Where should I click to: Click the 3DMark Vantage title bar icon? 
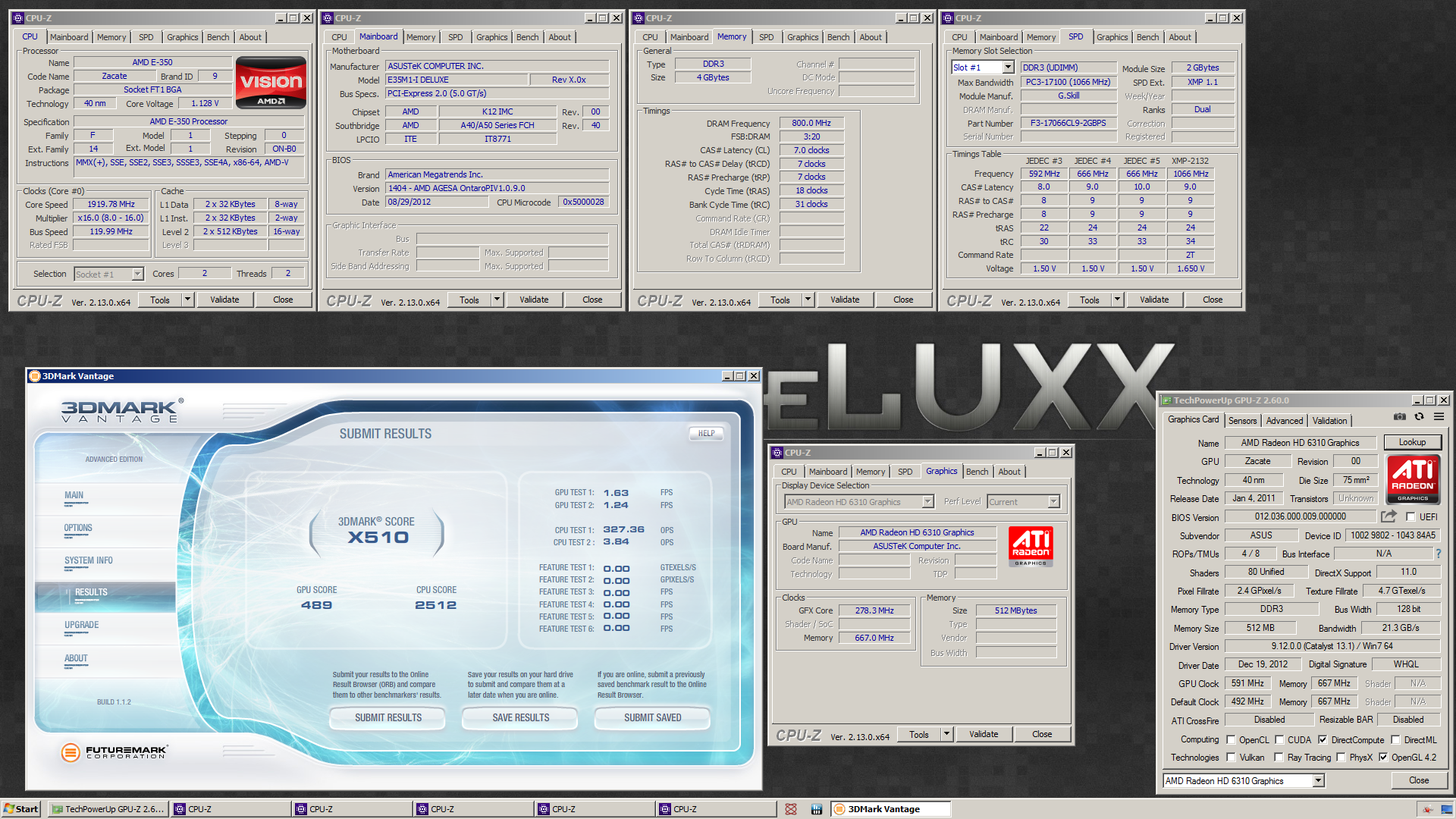pyautogui.click(x=34, y=376)
